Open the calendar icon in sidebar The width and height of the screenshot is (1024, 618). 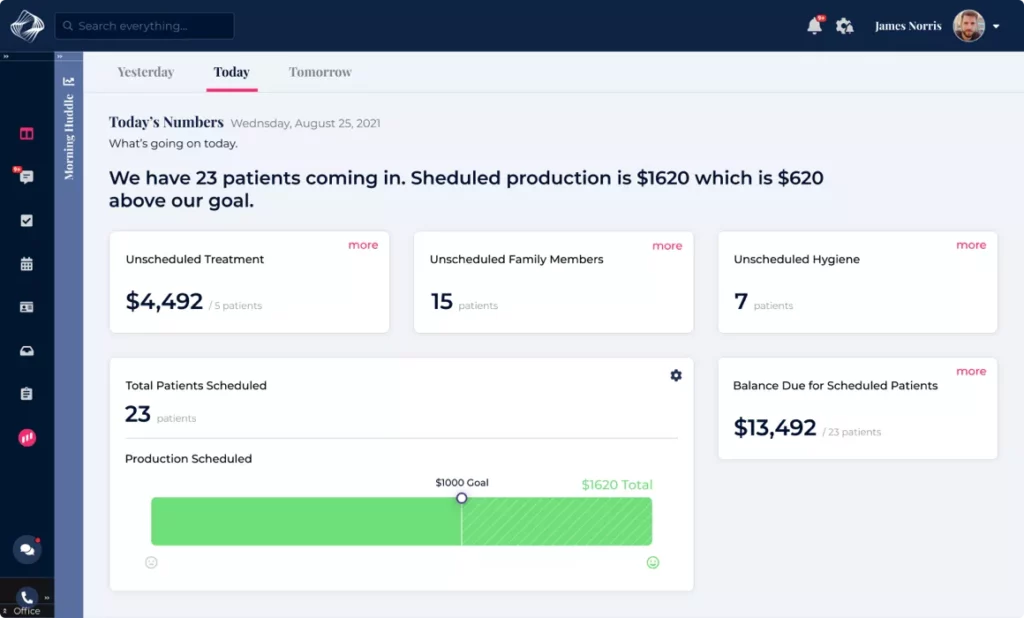tap(27, 264)
